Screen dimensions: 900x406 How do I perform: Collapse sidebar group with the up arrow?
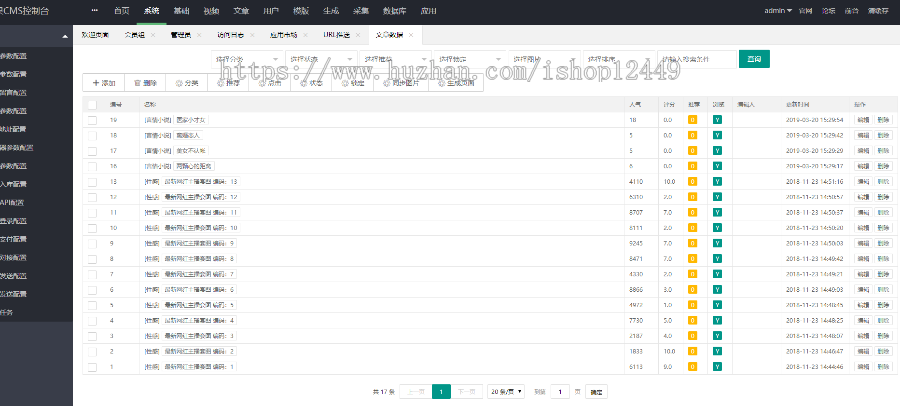pos(65,37)
